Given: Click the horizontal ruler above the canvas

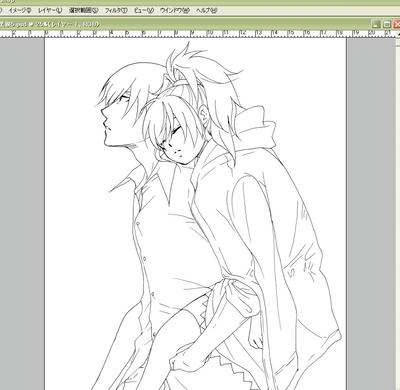Looking at the screenshot, I should 198,34.
